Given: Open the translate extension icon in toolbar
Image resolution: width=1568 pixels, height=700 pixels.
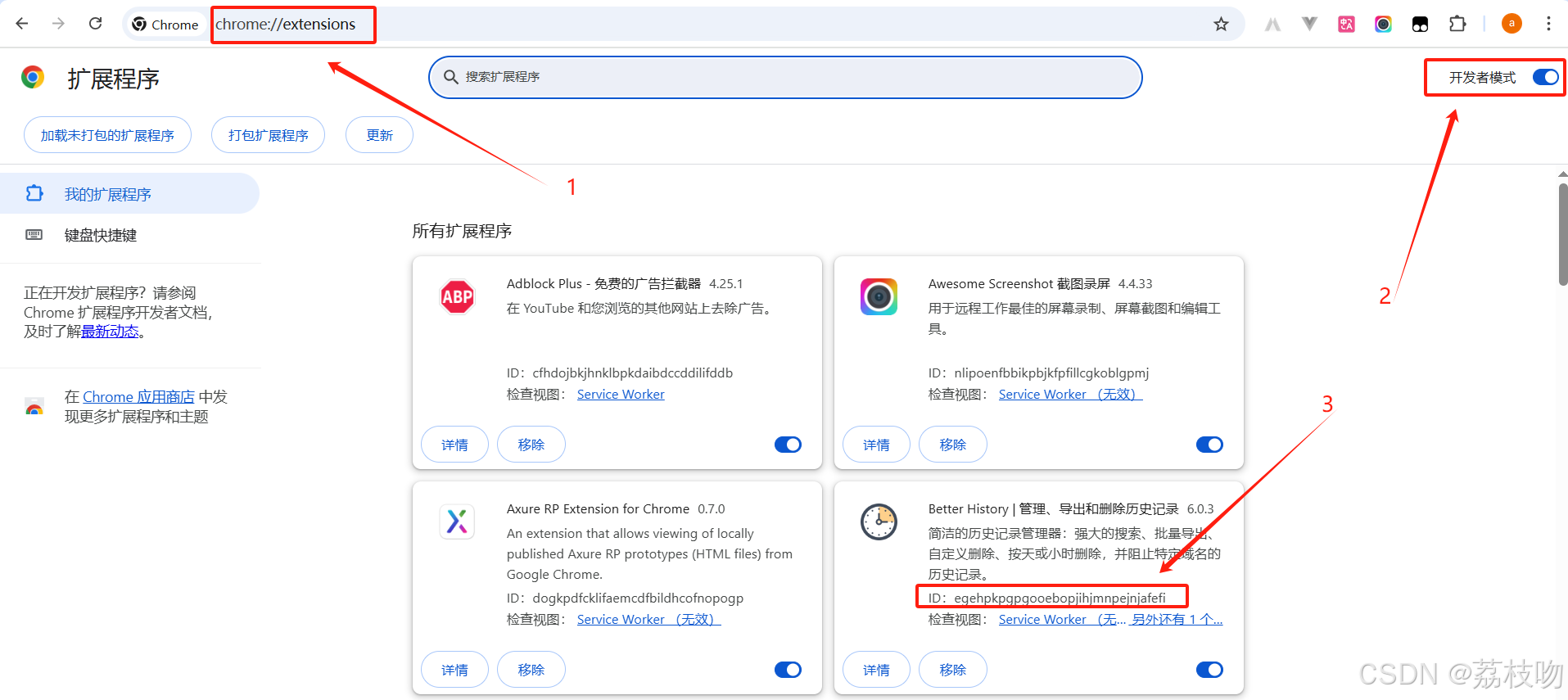Looking at the screenshot, I should point(1346,25).
